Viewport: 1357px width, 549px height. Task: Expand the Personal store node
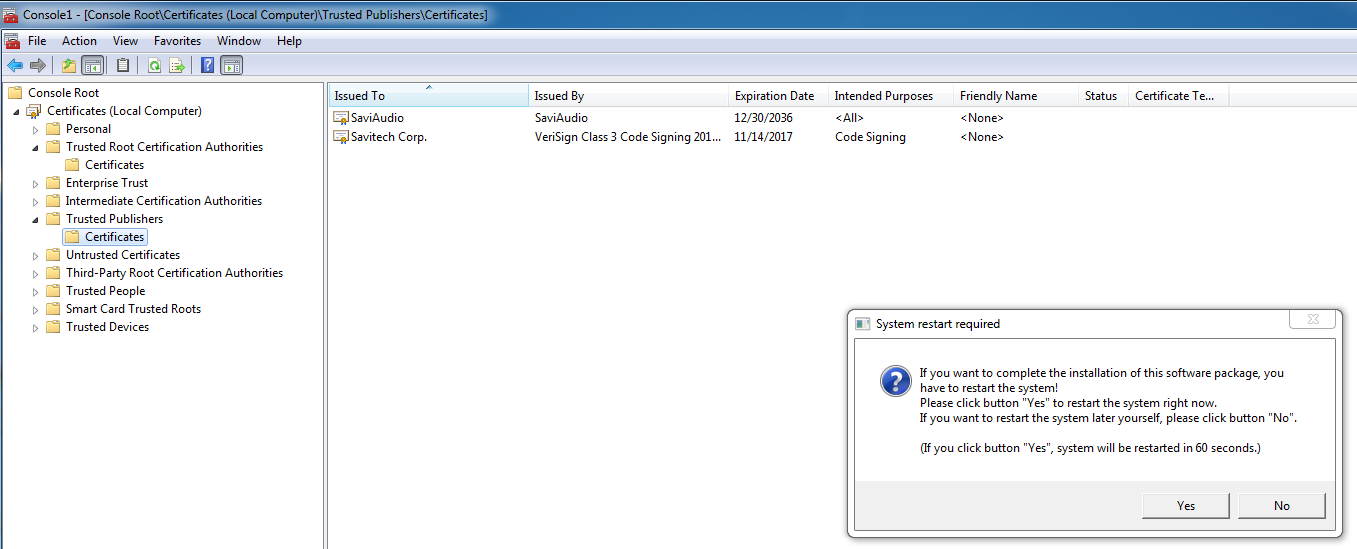tap(36, 129)
